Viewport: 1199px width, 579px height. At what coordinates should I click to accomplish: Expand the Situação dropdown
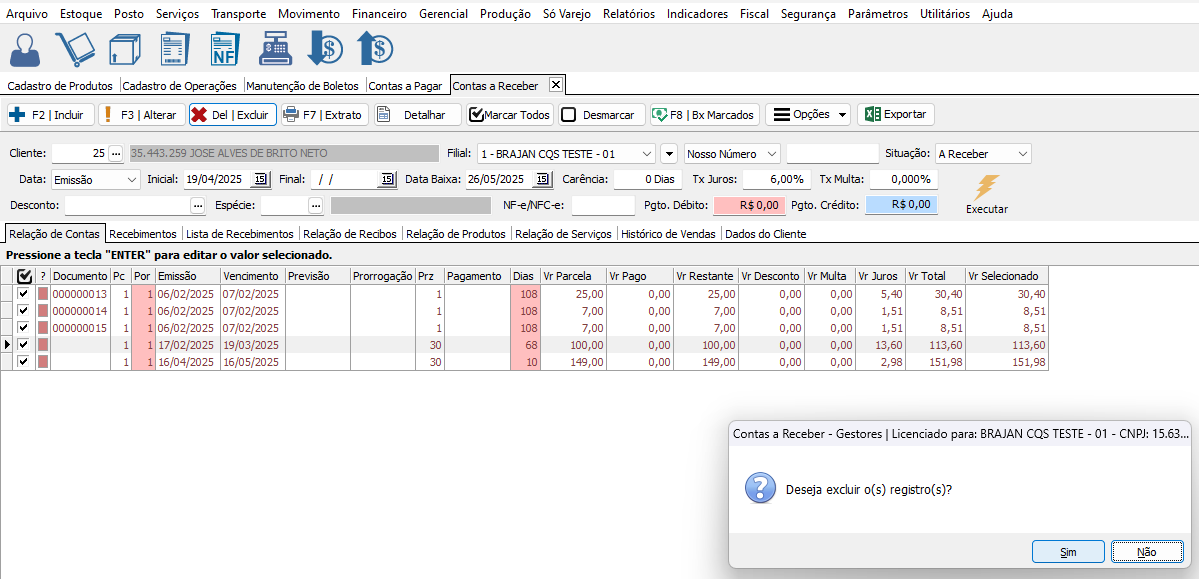tap(1021, 154)
